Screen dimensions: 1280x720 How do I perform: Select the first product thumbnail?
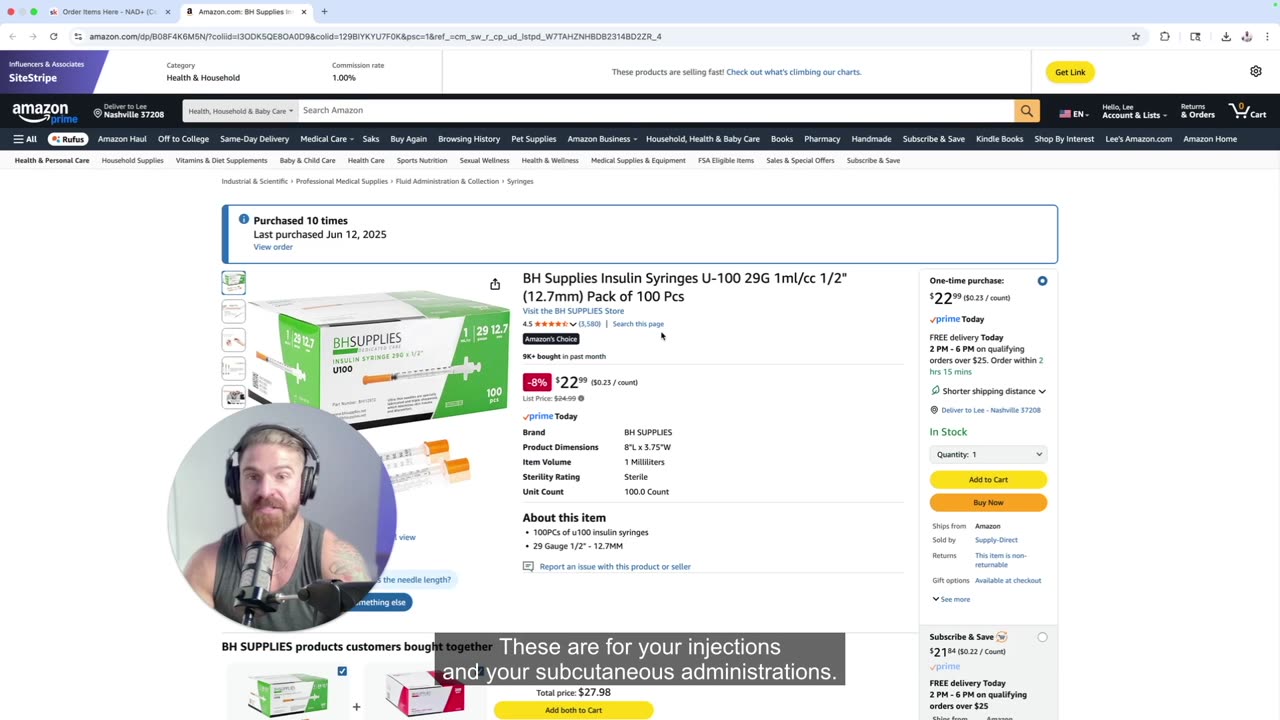(x=233, y=283)
